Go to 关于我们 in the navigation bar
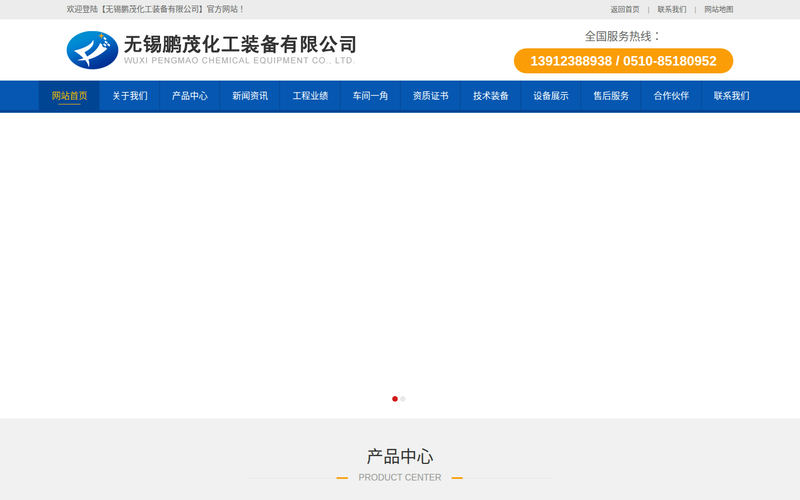 click(130, 96)
